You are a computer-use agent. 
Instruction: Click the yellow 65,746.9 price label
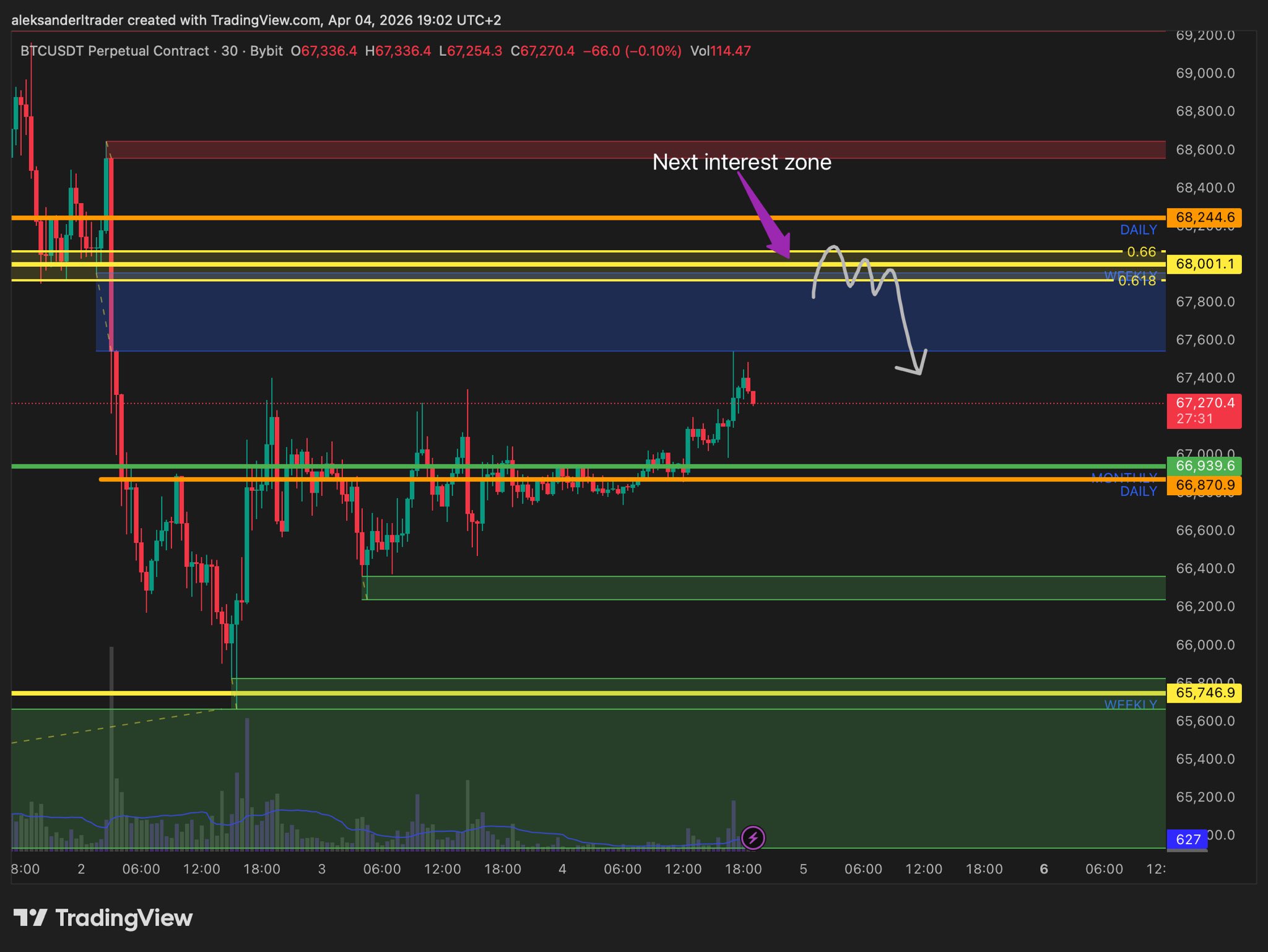pos(1204,693)
